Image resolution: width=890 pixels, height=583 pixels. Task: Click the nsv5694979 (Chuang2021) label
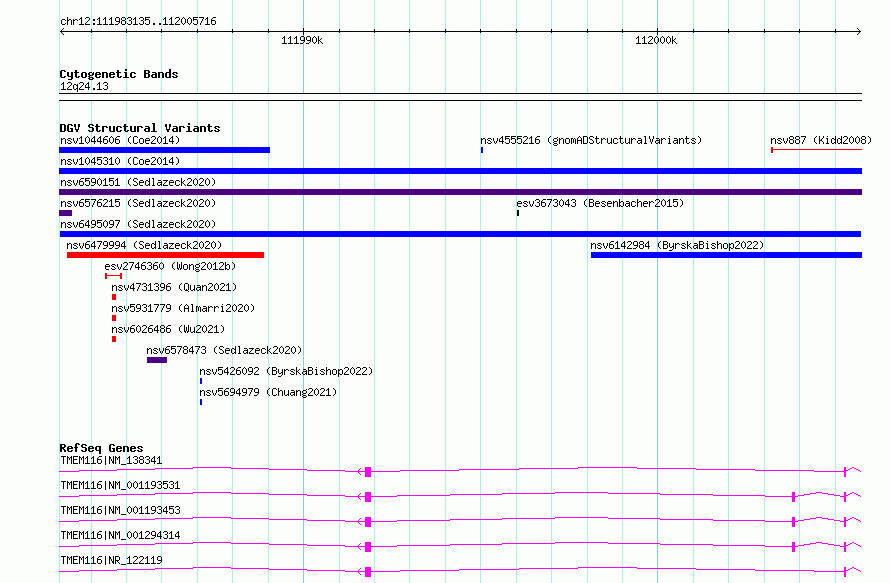click(268, 392)
